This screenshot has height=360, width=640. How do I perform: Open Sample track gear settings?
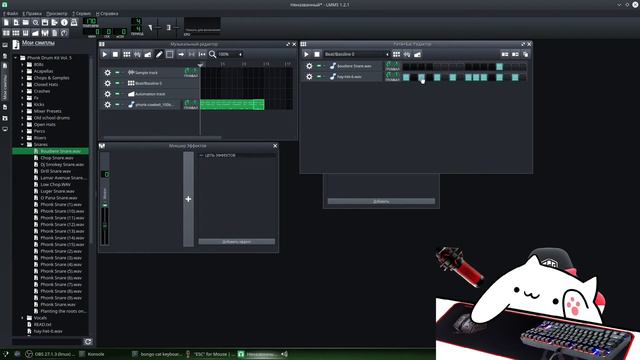point(107,73)
